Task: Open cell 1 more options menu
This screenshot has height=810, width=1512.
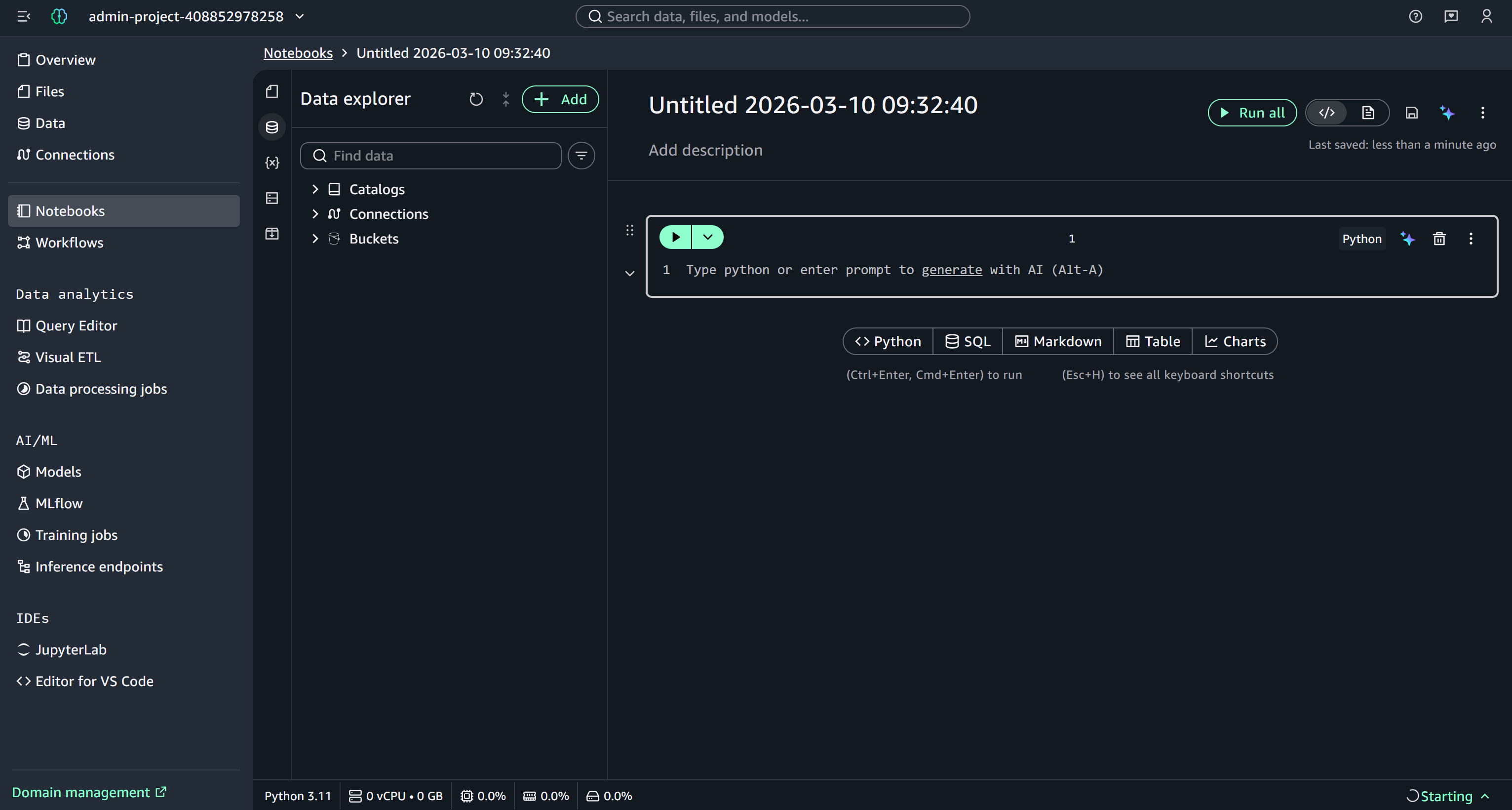Action: point(1471,239)
